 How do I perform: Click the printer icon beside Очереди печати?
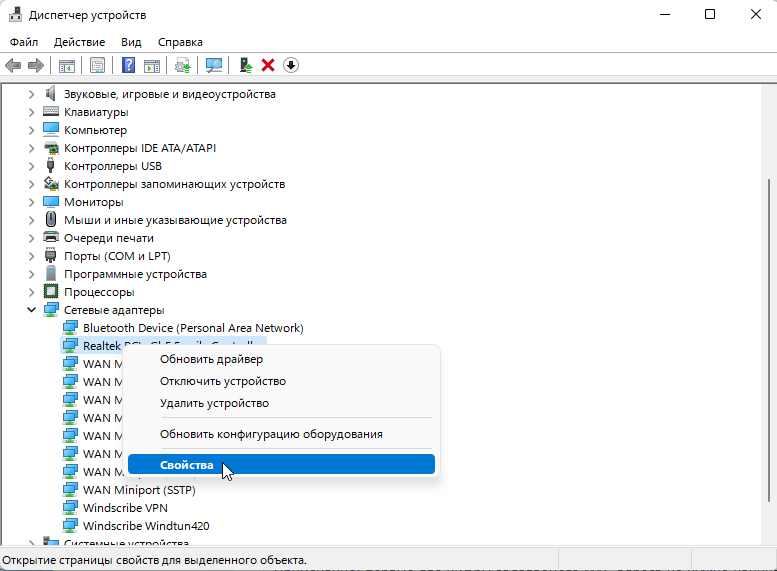pyautogui.click(x=51, y=237)
